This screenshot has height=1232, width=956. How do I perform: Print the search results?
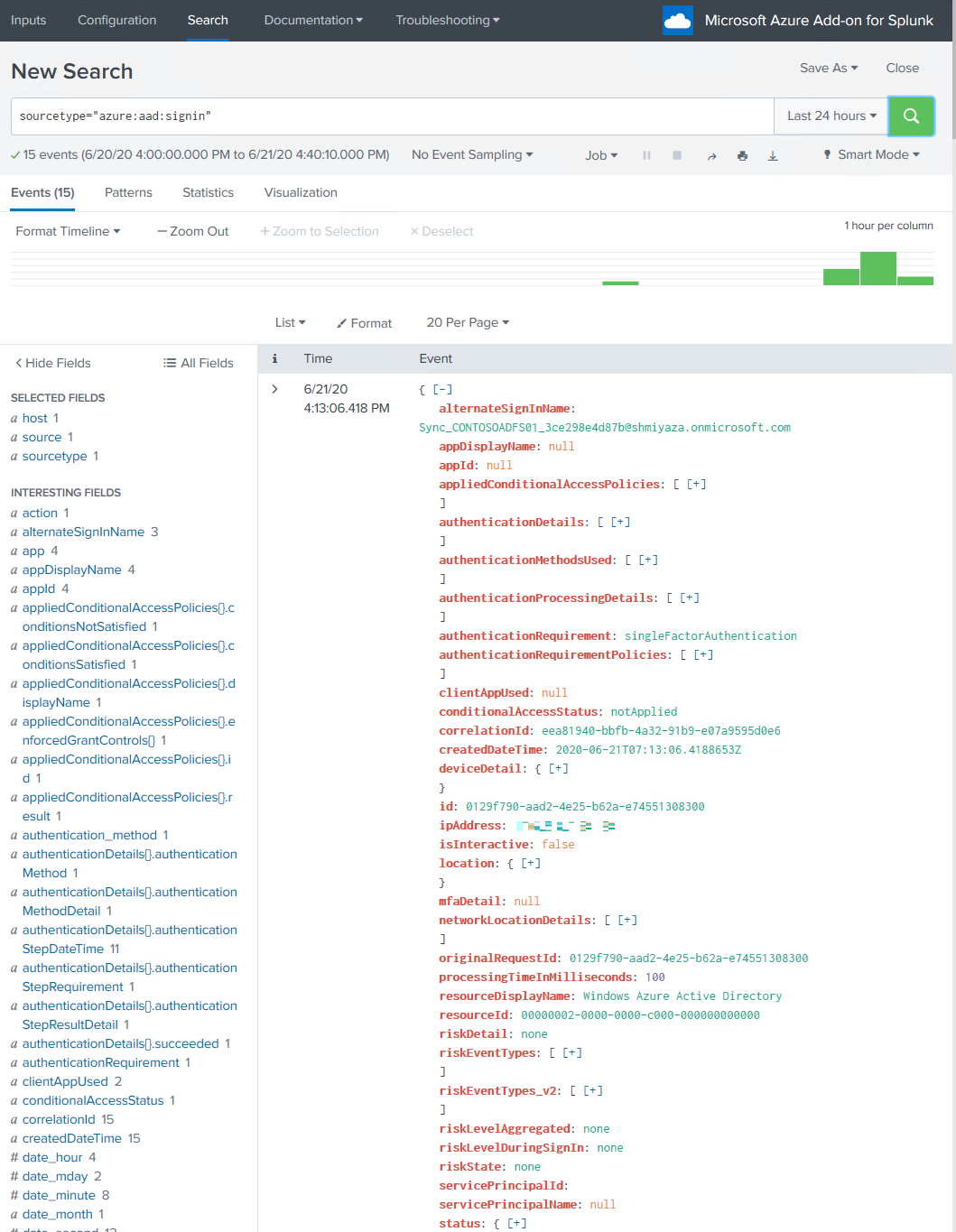(x=742, y=155)
